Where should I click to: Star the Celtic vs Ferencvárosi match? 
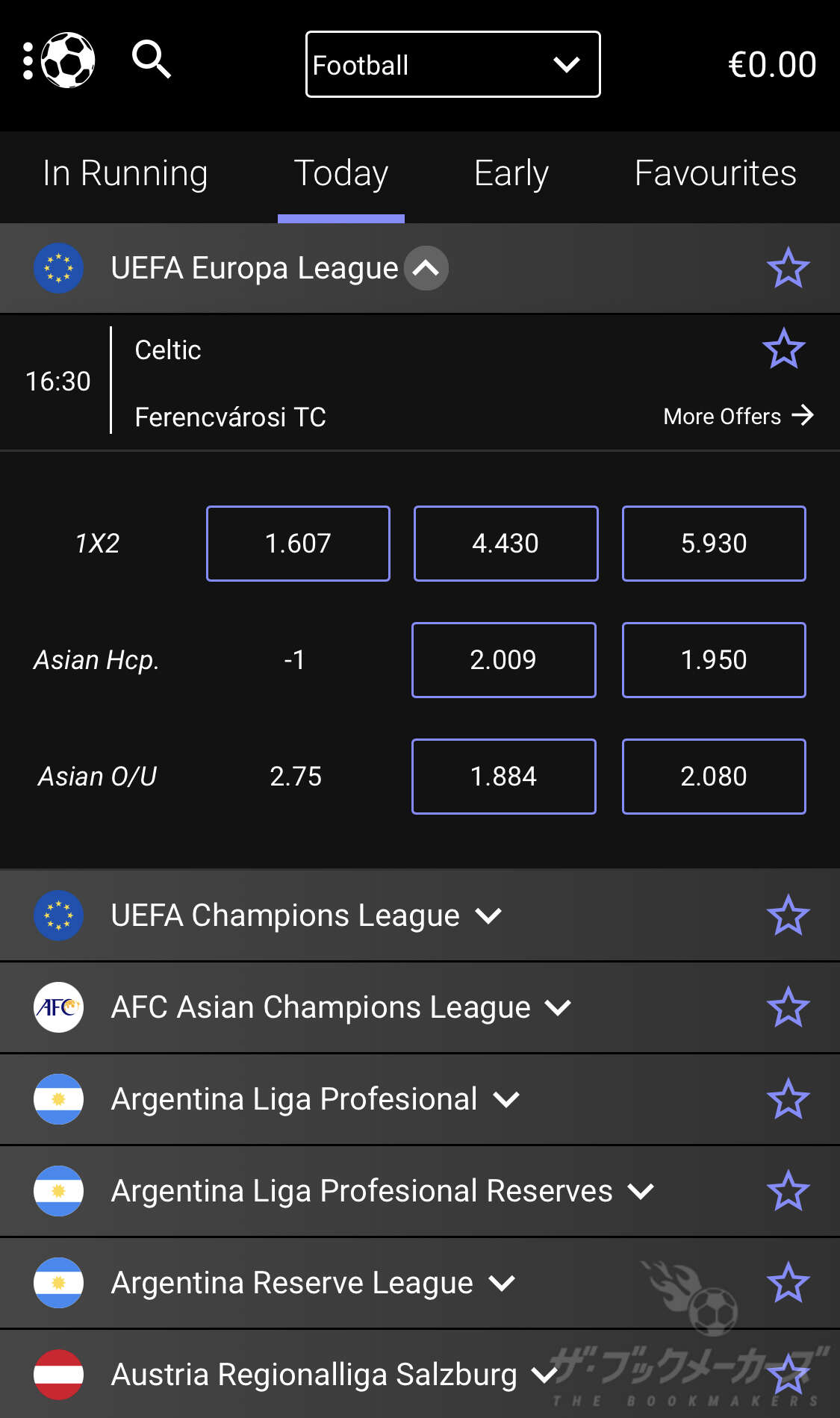[x=783, y=349]
